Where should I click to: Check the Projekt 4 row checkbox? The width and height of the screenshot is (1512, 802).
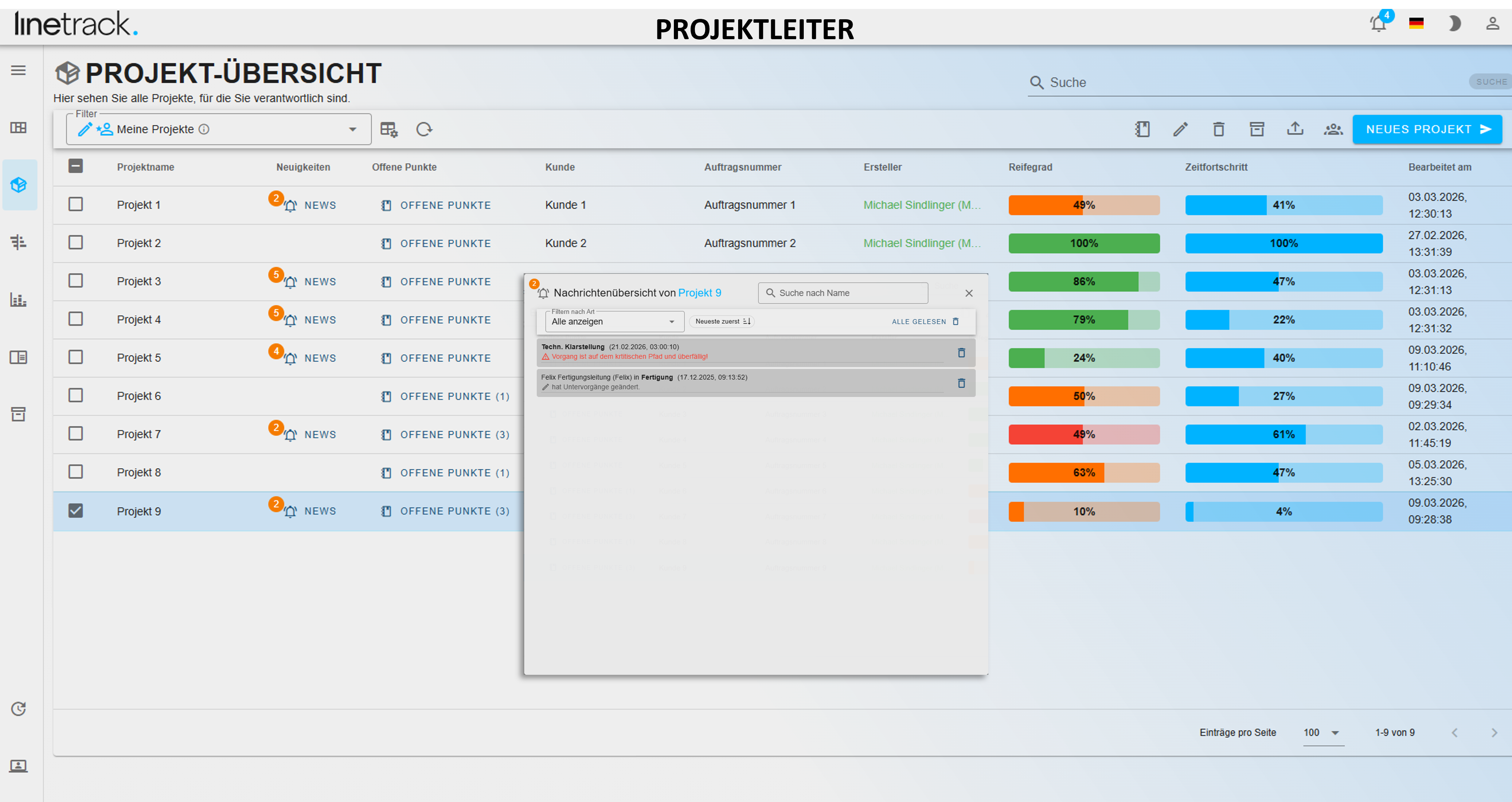click(76, 319)
